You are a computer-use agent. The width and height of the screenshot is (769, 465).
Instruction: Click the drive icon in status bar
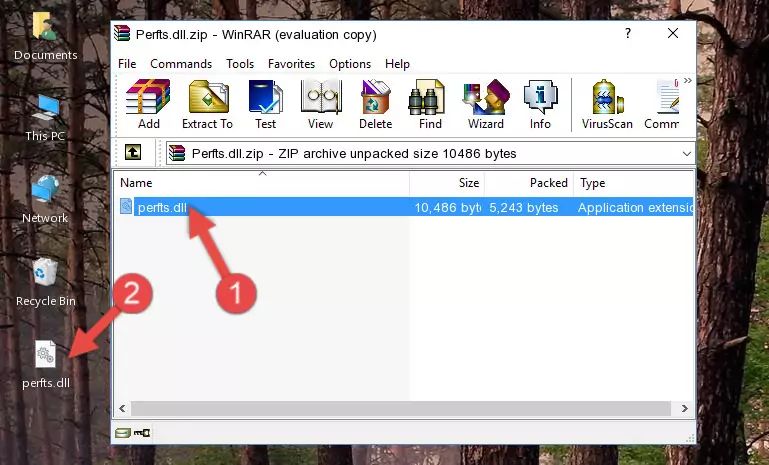(x=123, y=433)
